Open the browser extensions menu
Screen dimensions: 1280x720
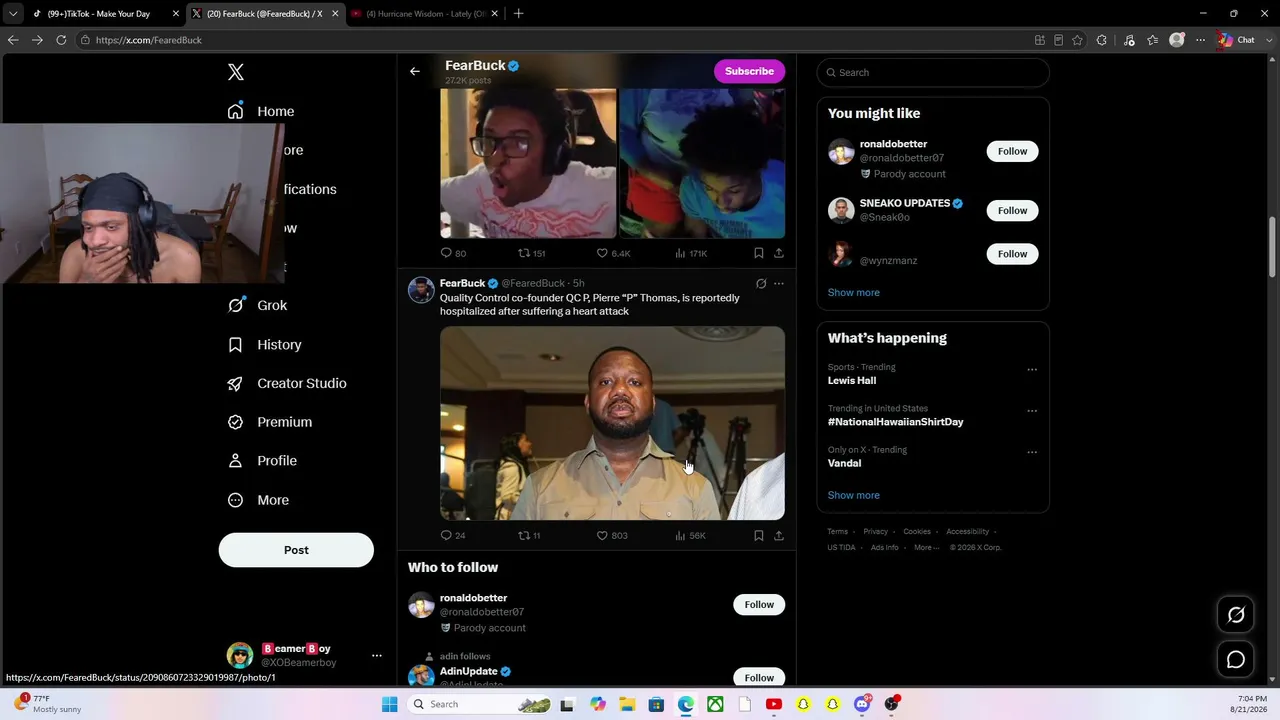[x=1102, y=40]
